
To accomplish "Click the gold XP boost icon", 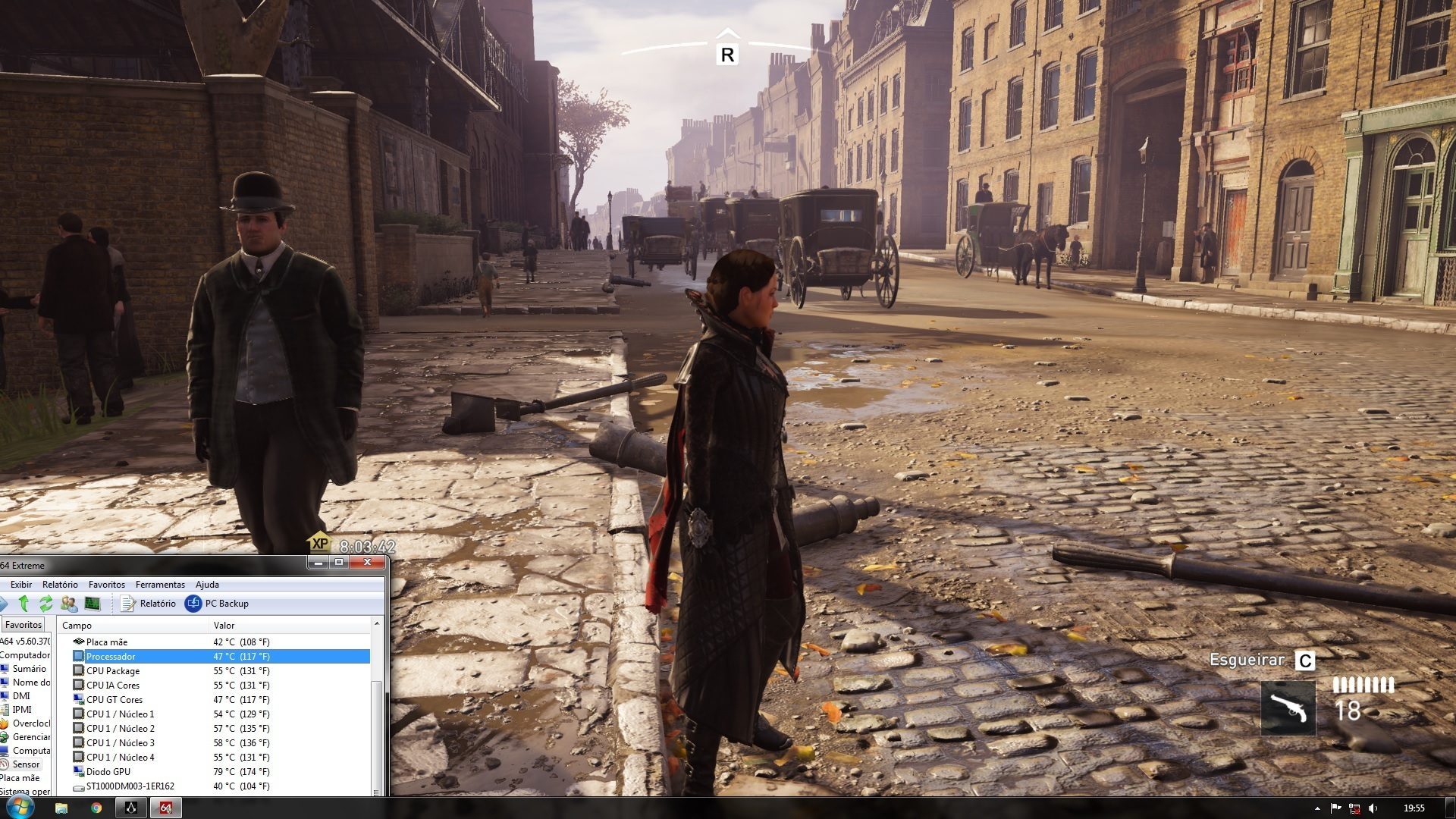I will [319, 543].
